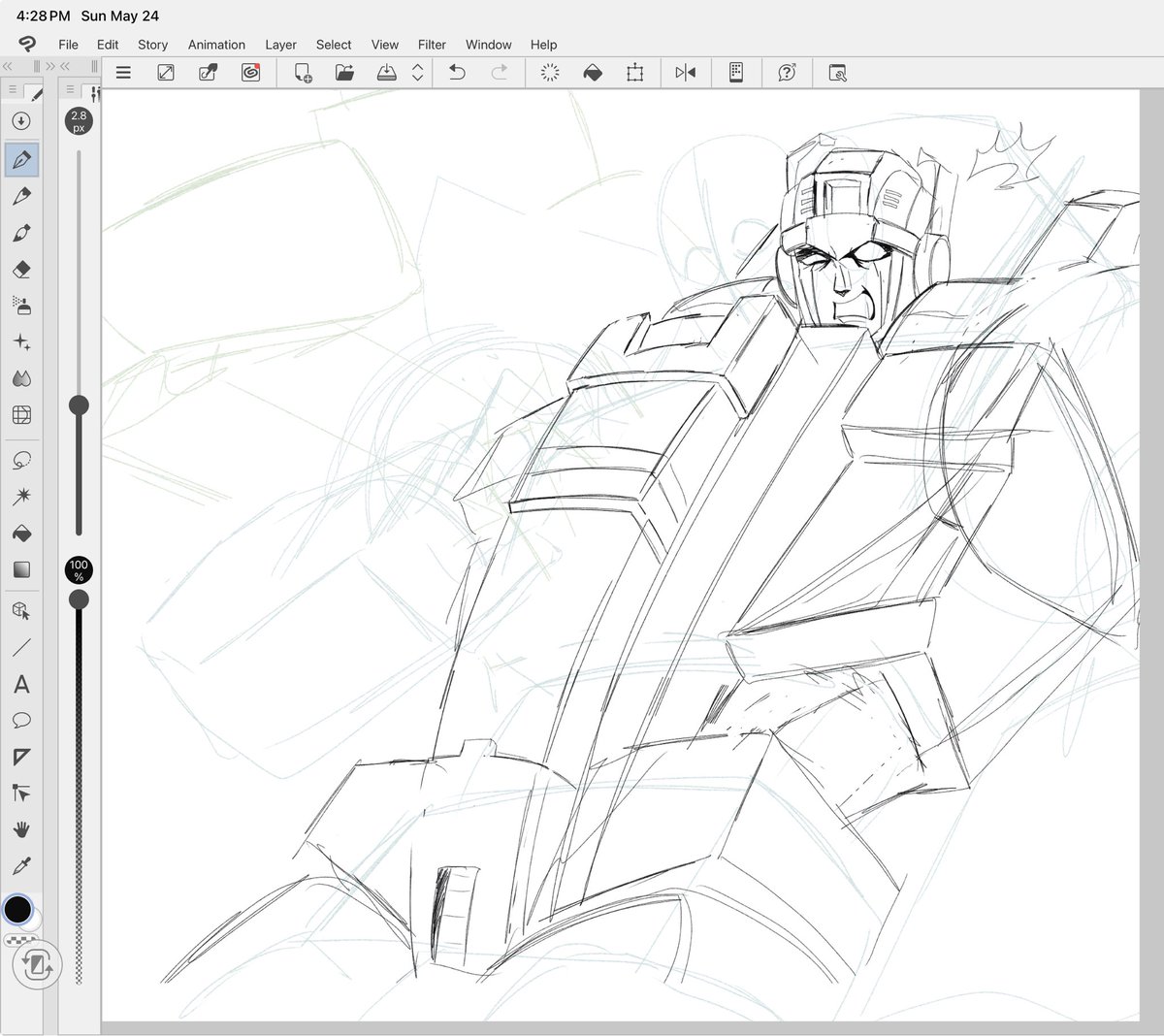This screenshot has height=1036, width=1164.
Task: Select the Balloon tool
Action: pos(21,720)
